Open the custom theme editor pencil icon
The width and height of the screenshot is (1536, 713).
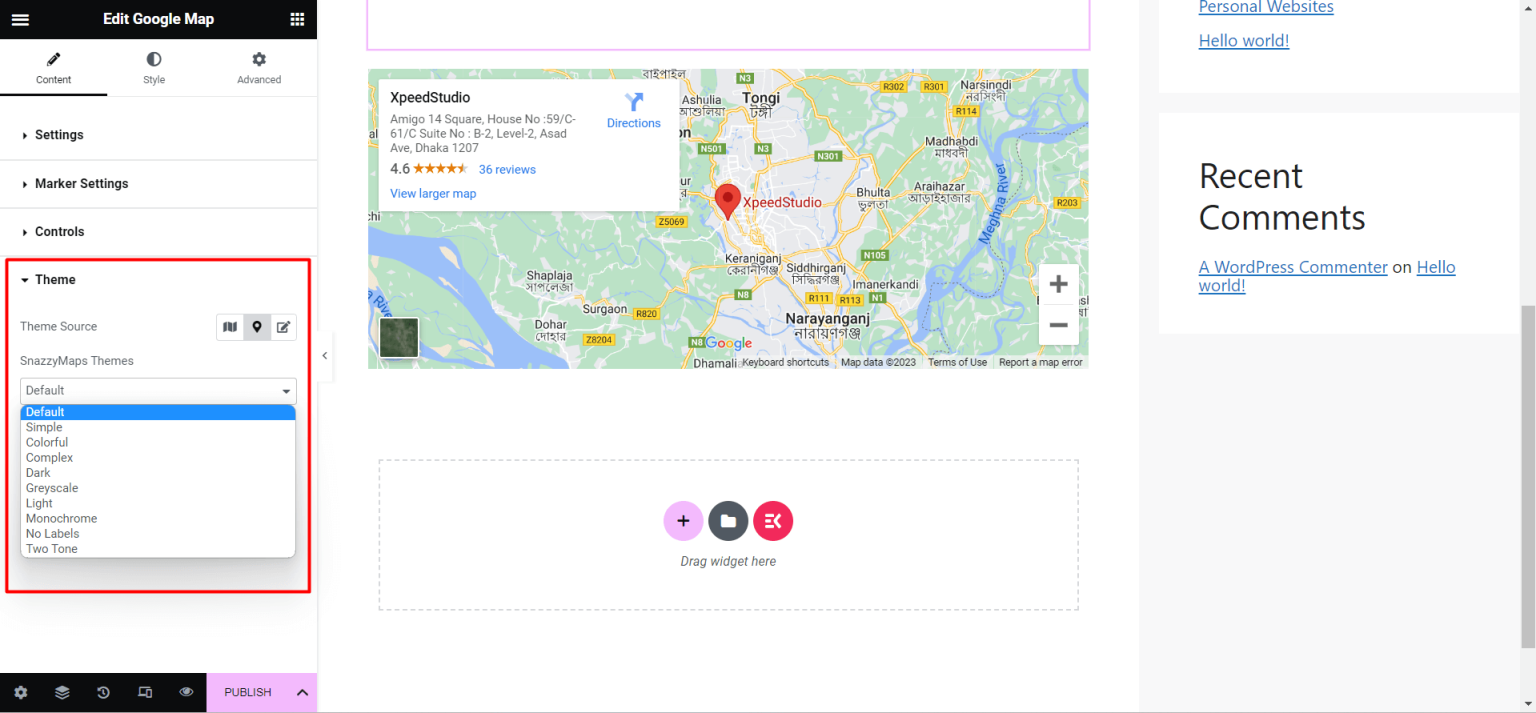pyautogui.click(x=283, y=327)
